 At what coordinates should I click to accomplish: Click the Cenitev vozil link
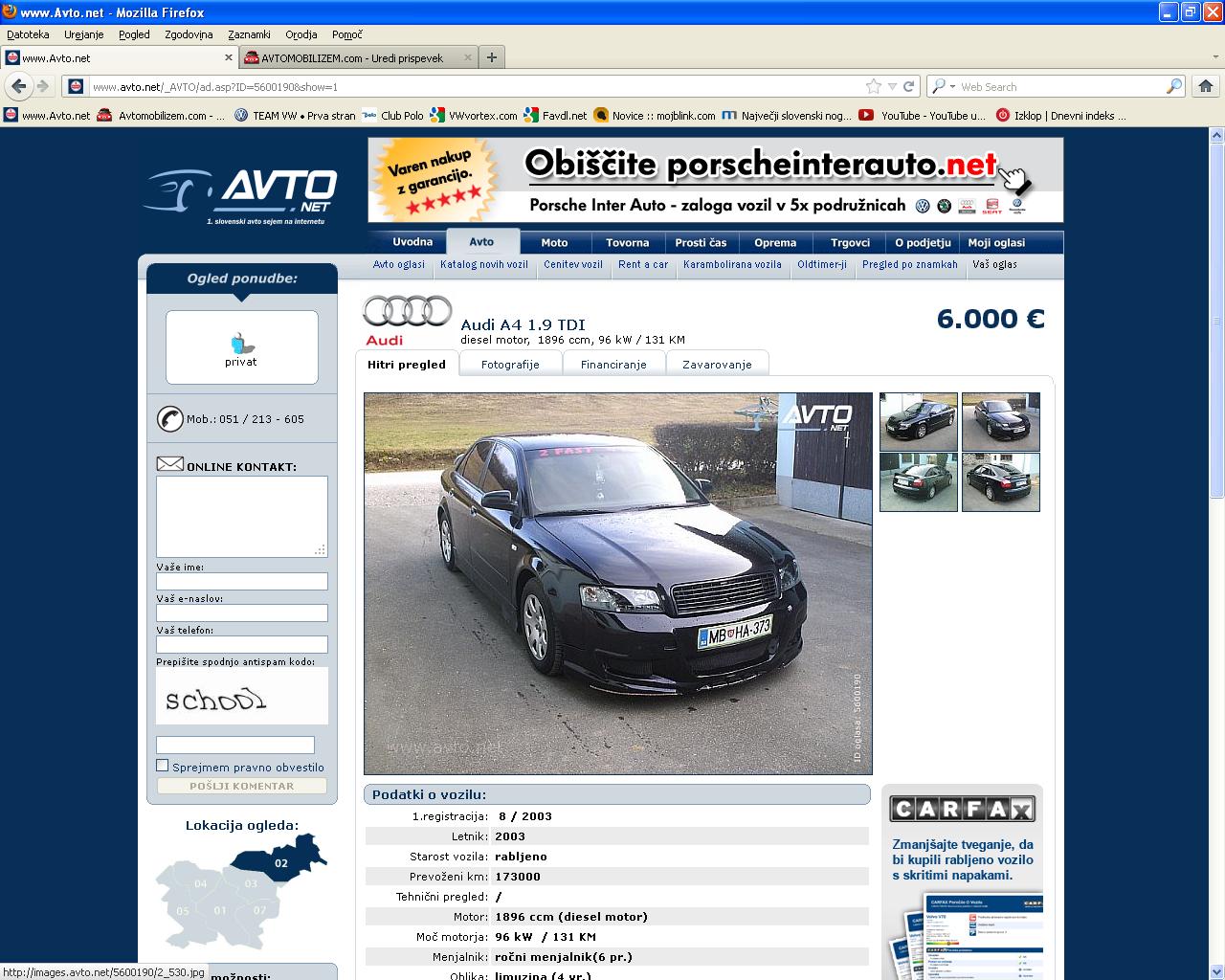click(x=573, y=264)
